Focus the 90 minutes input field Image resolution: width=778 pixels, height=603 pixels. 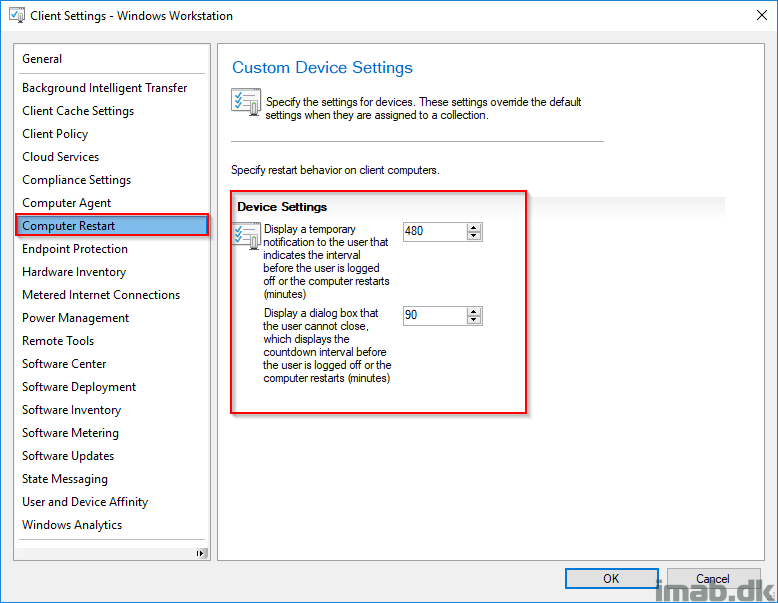[x=435, y=316]
